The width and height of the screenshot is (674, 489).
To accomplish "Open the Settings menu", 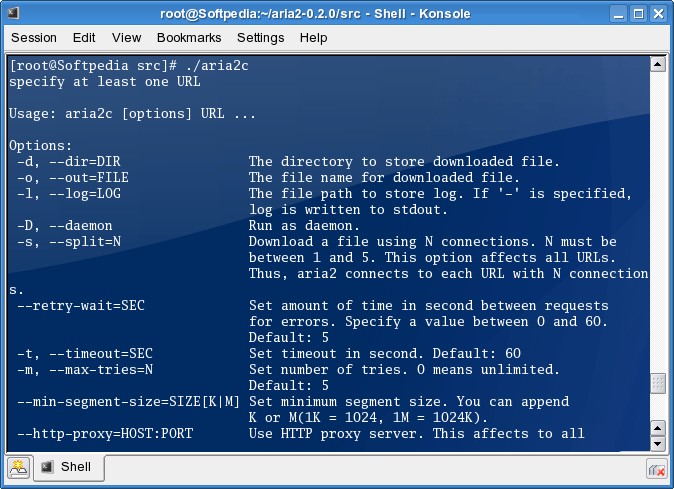I will click(261, 37).
